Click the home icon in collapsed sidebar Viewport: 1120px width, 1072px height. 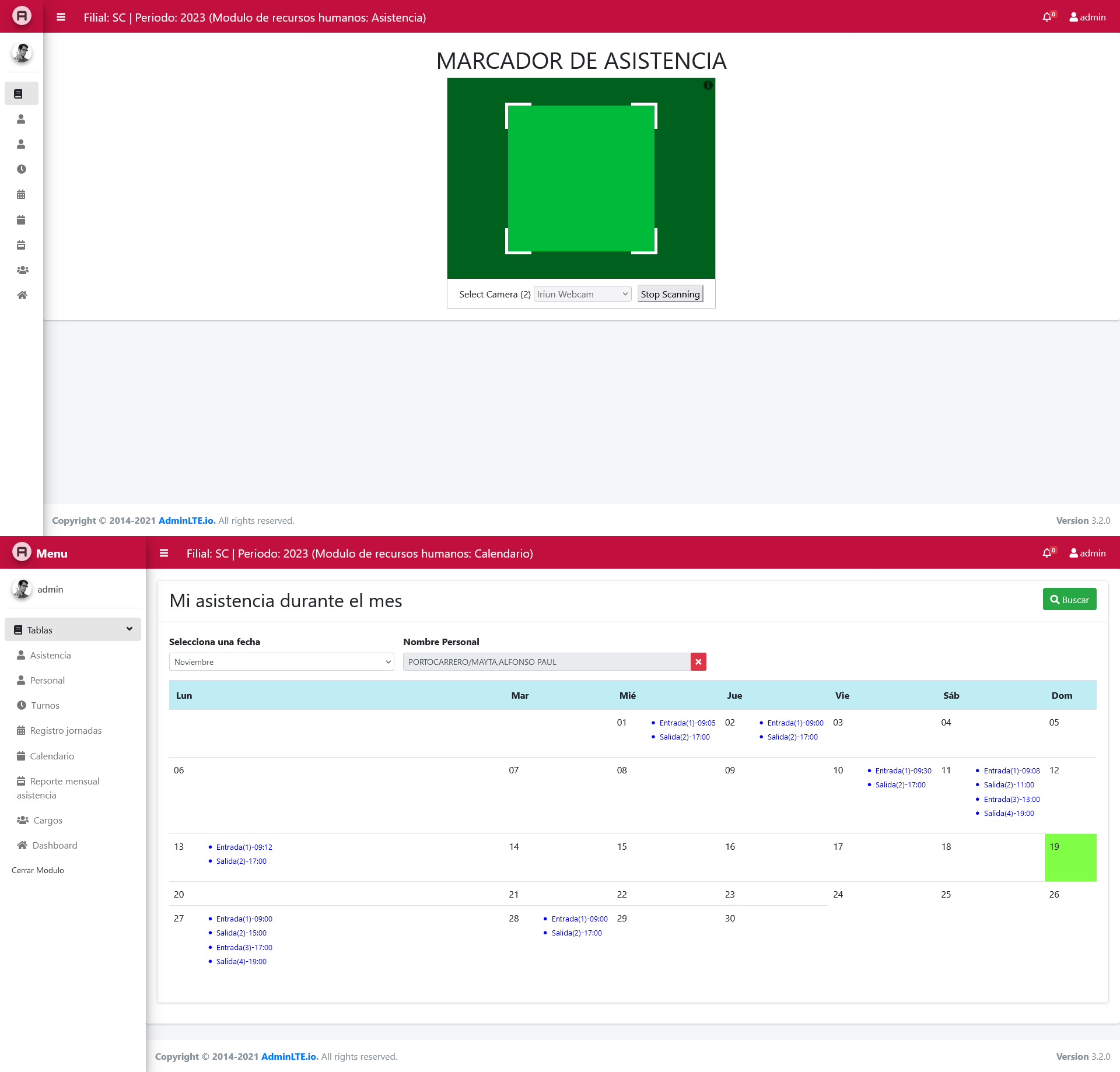(x=22, y=295)
